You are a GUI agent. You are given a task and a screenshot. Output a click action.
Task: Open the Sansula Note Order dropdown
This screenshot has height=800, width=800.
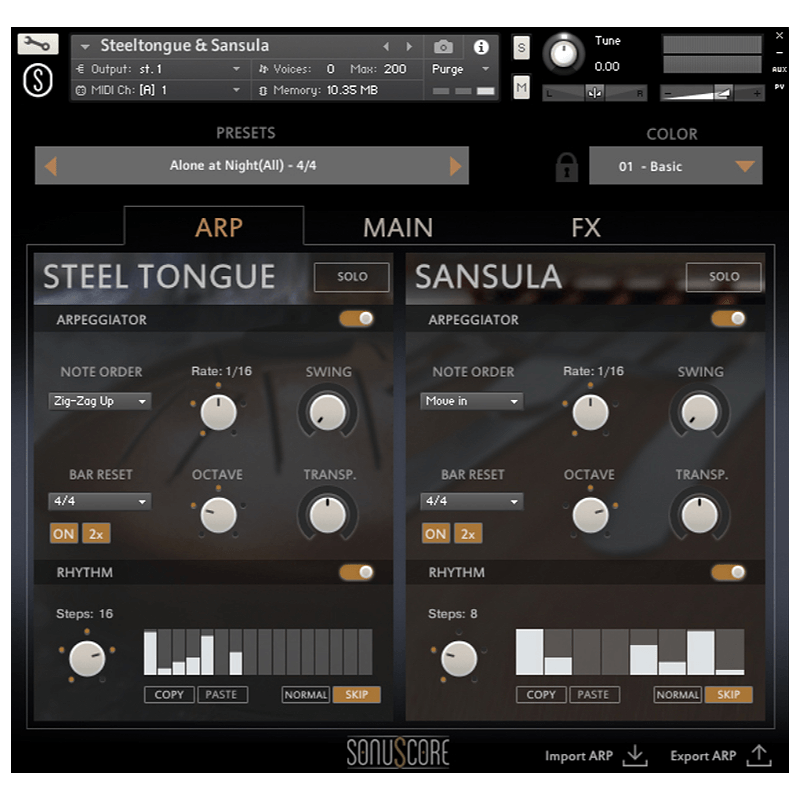coord(472,402)
